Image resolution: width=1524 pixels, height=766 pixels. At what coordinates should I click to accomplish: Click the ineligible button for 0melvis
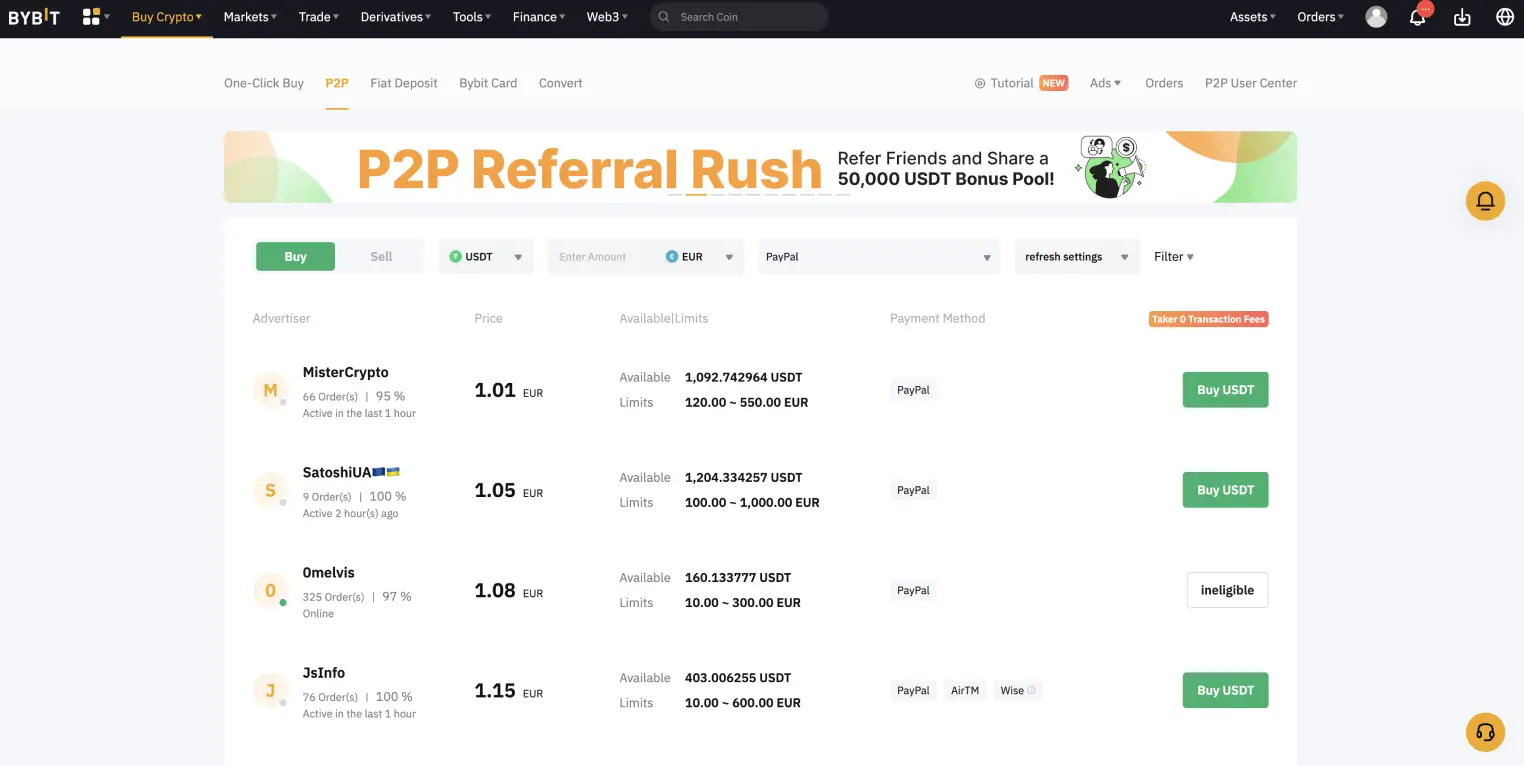click(x=1227, y=590)
